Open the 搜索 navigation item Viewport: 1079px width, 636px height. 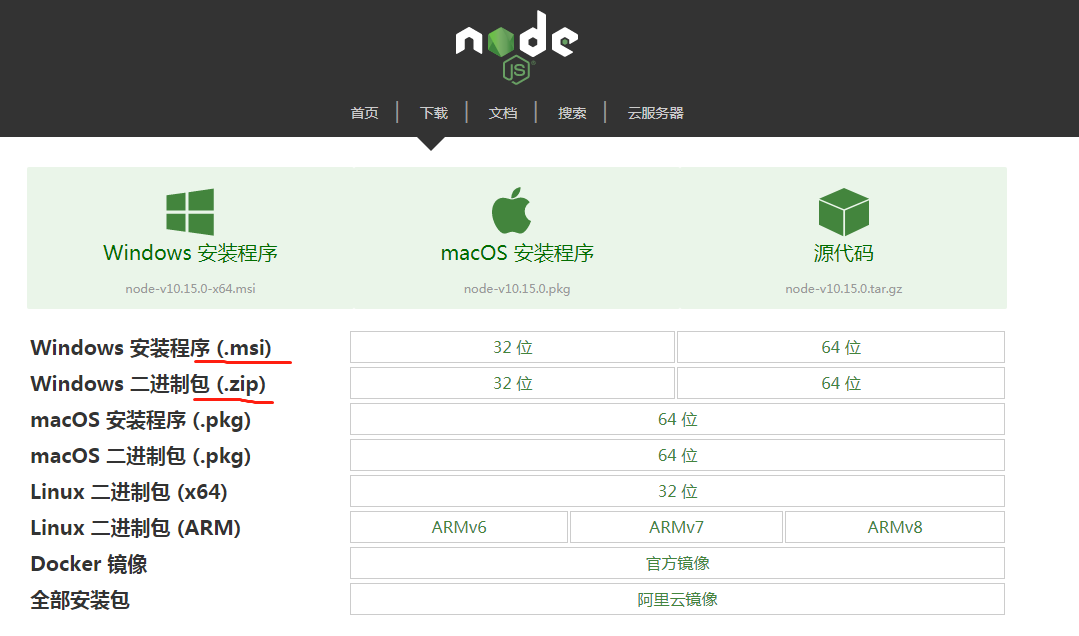coord(572,113)
